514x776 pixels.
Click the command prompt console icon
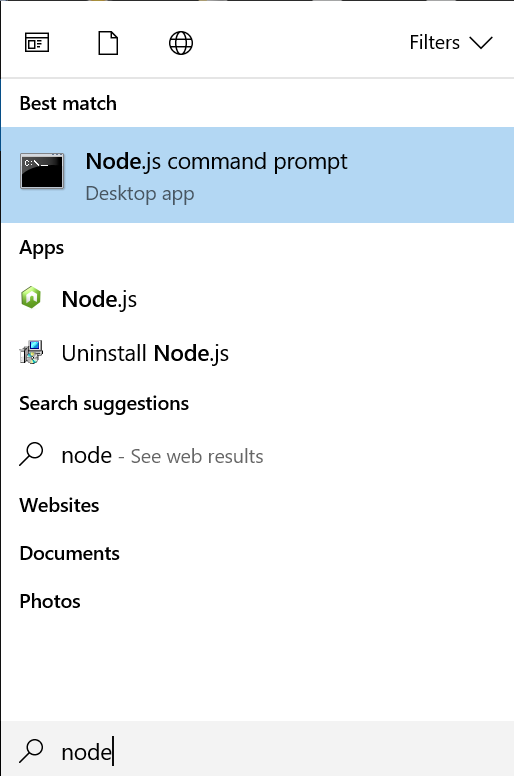point(42,171)
